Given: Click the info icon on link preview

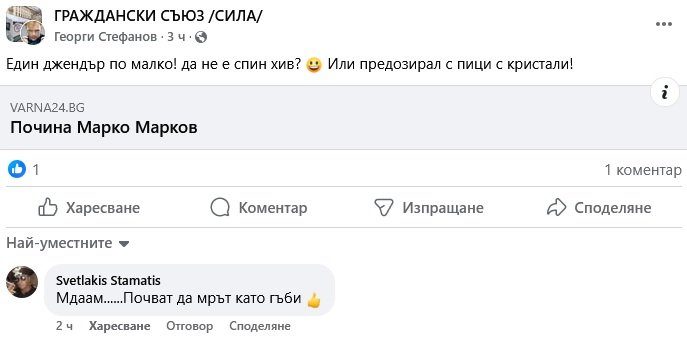Looking at the screenshot, I should [665, 92].
